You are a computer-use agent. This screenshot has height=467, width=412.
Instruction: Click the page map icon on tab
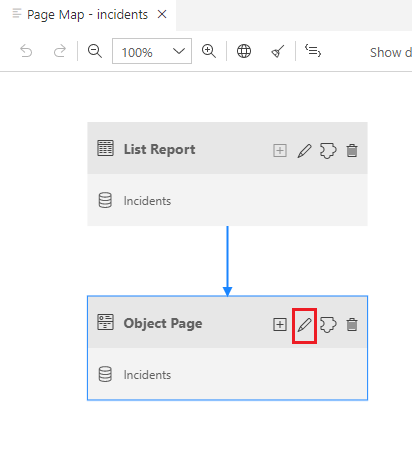17,14
